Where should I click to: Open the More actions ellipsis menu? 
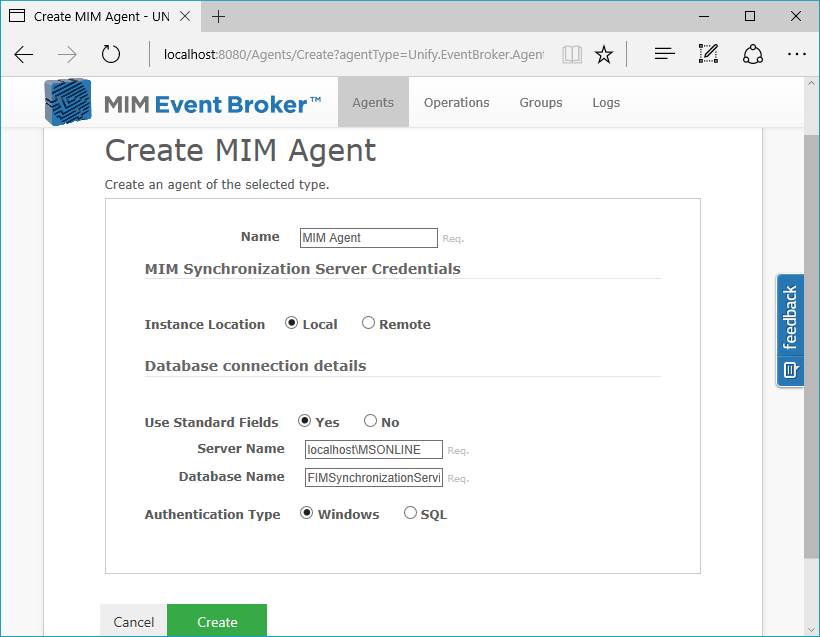click(x=796, y=54)
